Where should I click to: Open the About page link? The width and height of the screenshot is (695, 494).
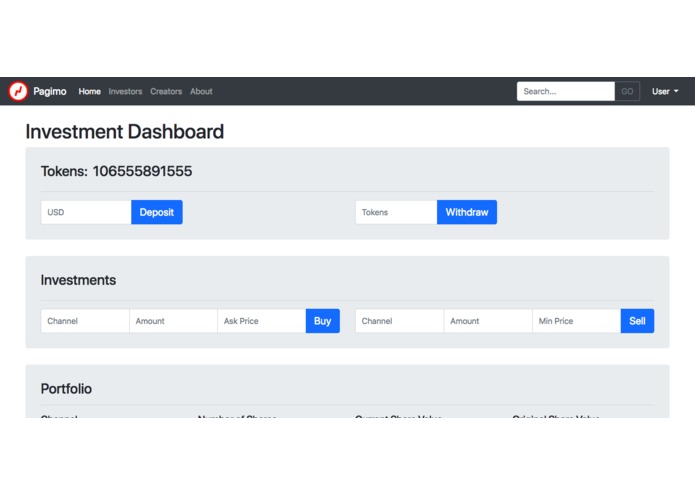click(201, 91)
